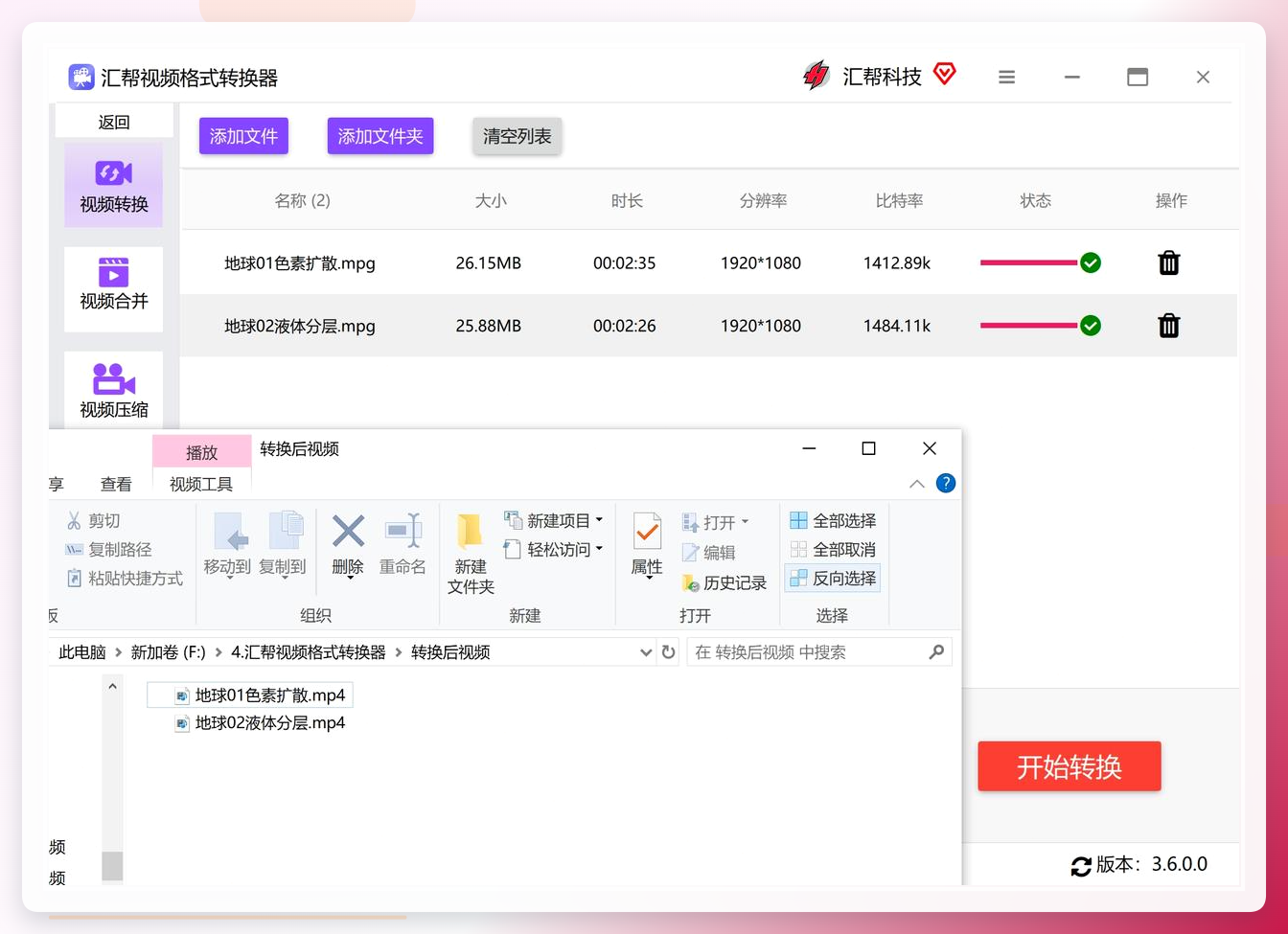Viewport: 1288px width, 934px height.
Task: Open the hamburger menu in the converter title bar
Action: coord(1006,77)
